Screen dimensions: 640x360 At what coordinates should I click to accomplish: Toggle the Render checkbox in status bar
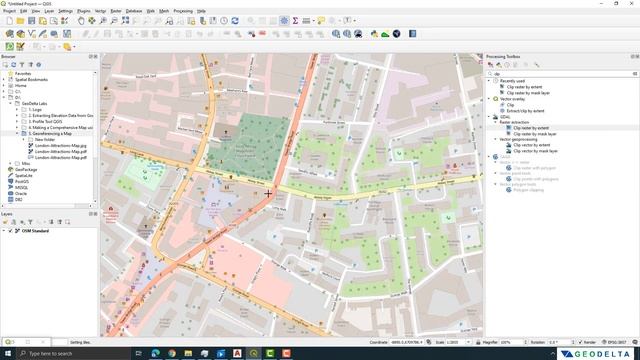pyautogui.click(x=580, y=342)
